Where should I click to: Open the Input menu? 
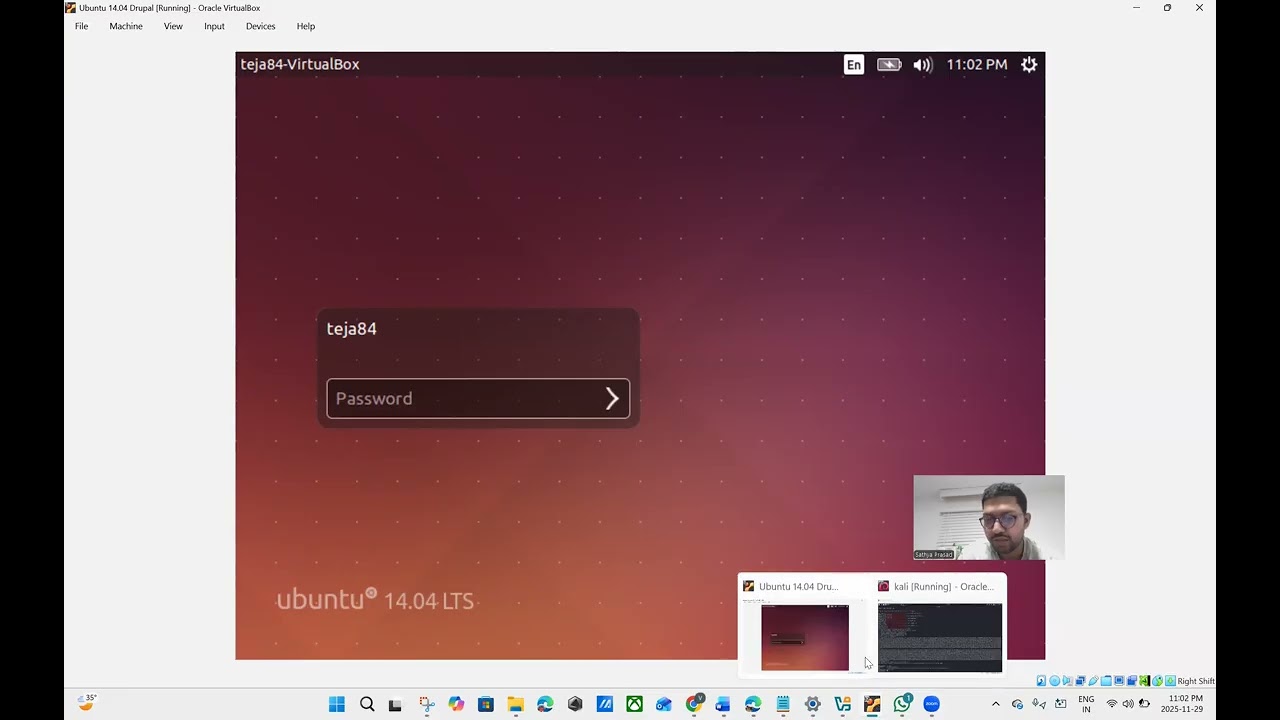point(214,26)
